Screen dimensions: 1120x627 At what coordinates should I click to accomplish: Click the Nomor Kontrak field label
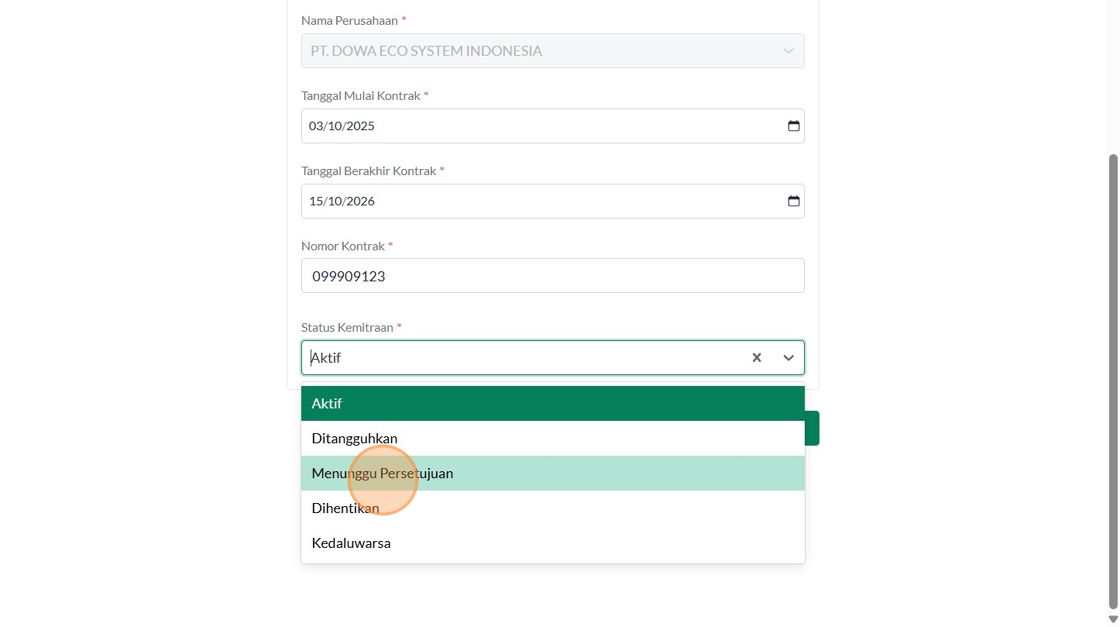343,246
